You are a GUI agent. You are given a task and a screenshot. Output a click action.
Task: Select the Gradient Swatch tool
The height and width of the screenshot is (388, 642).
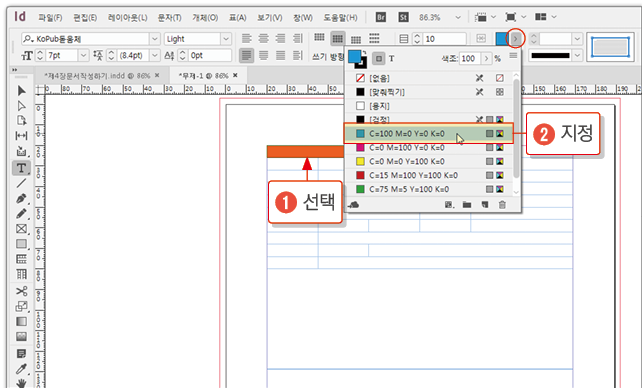click(21, 321)
